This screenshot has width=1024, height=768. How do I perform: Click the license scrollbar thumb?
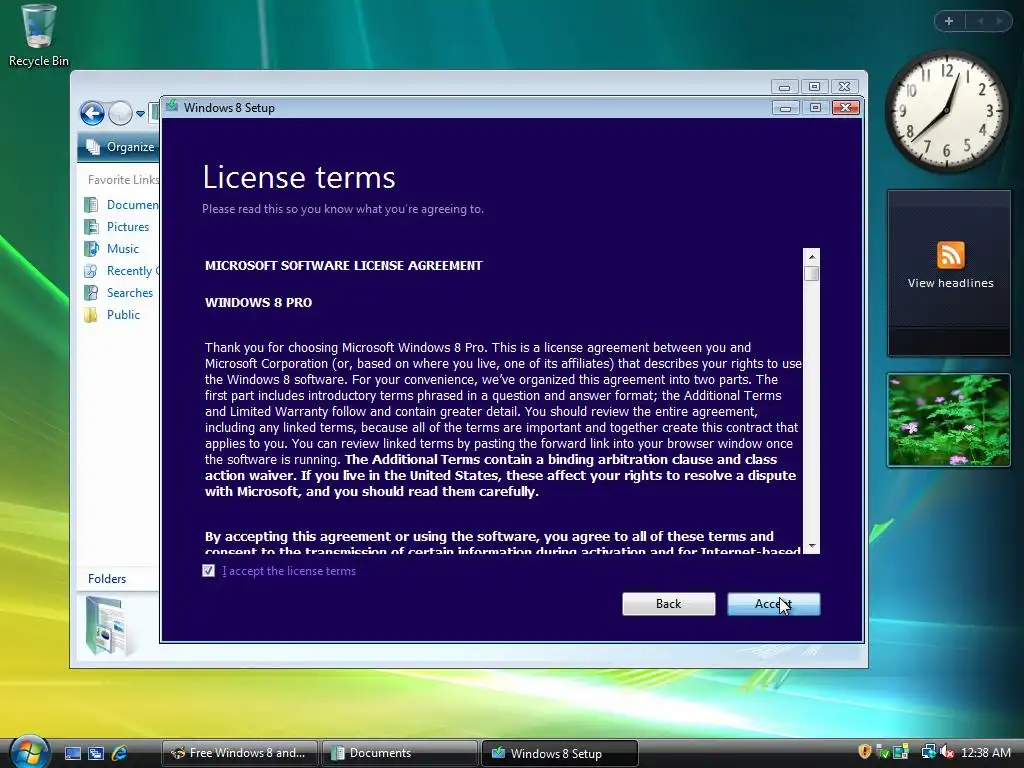pos(812,273)
